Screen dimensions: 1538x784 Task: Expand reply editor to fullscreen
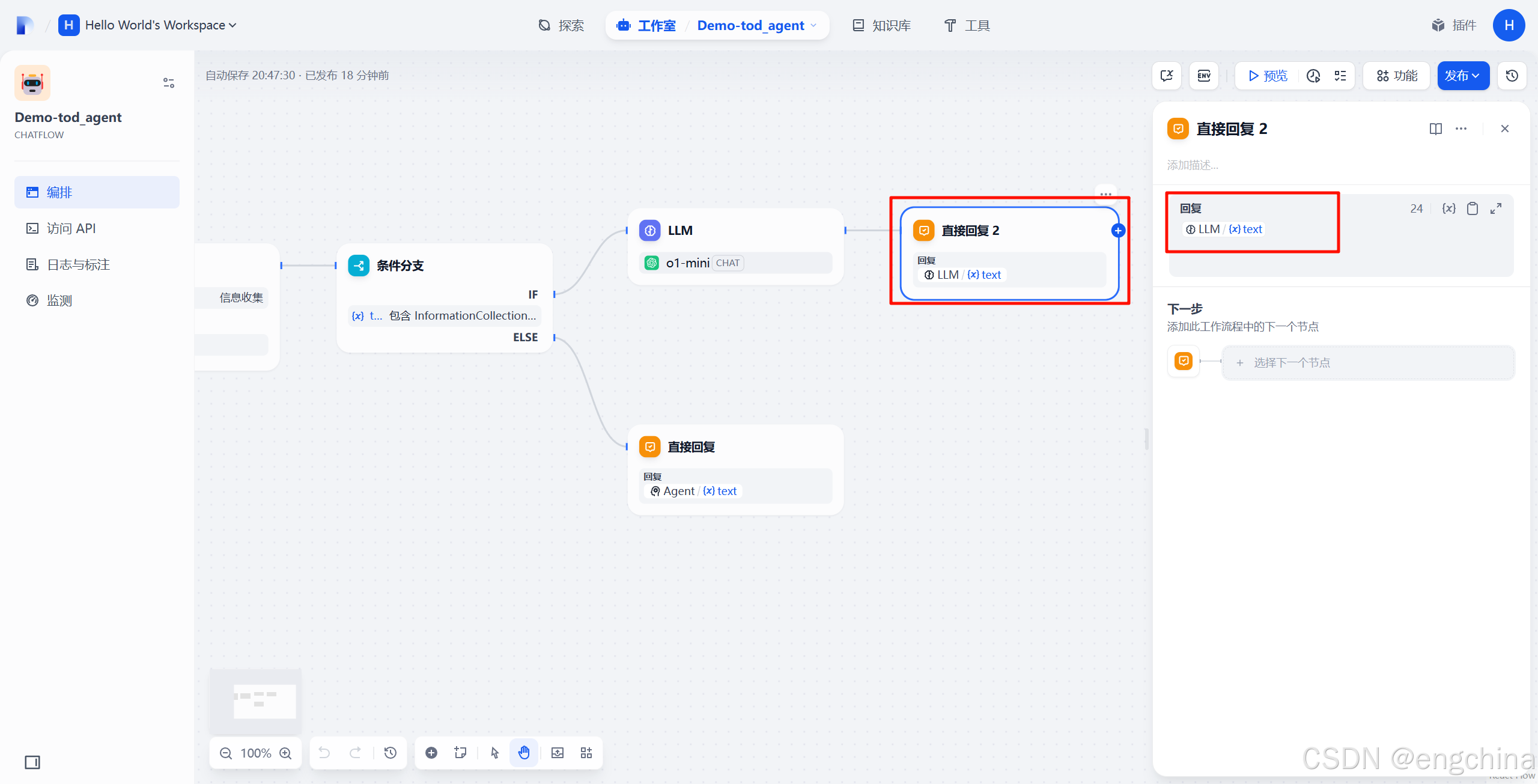[1496, 208]
